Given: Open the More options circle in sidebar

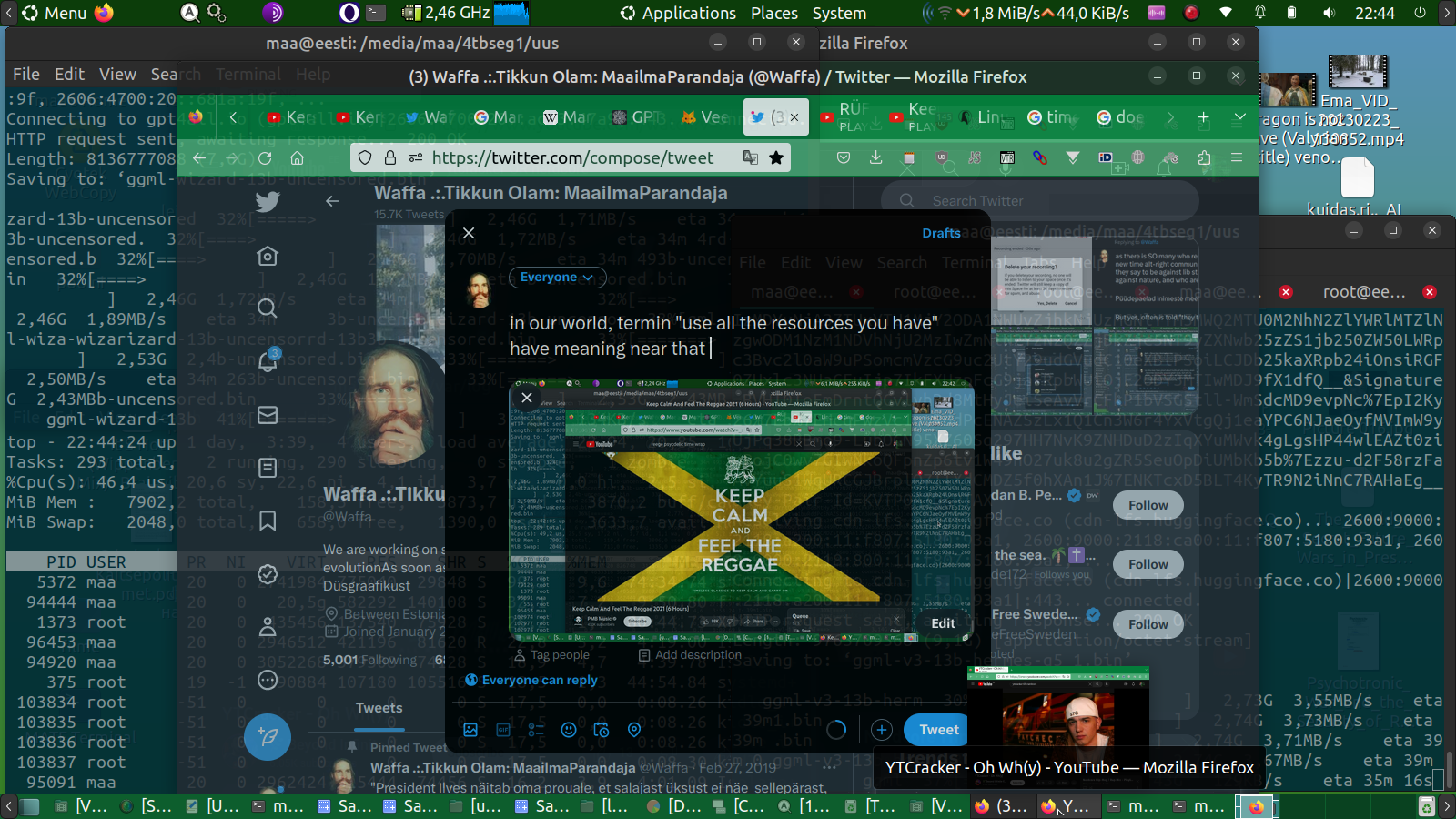Looking at the screenshot, I should tap(268, 680).
